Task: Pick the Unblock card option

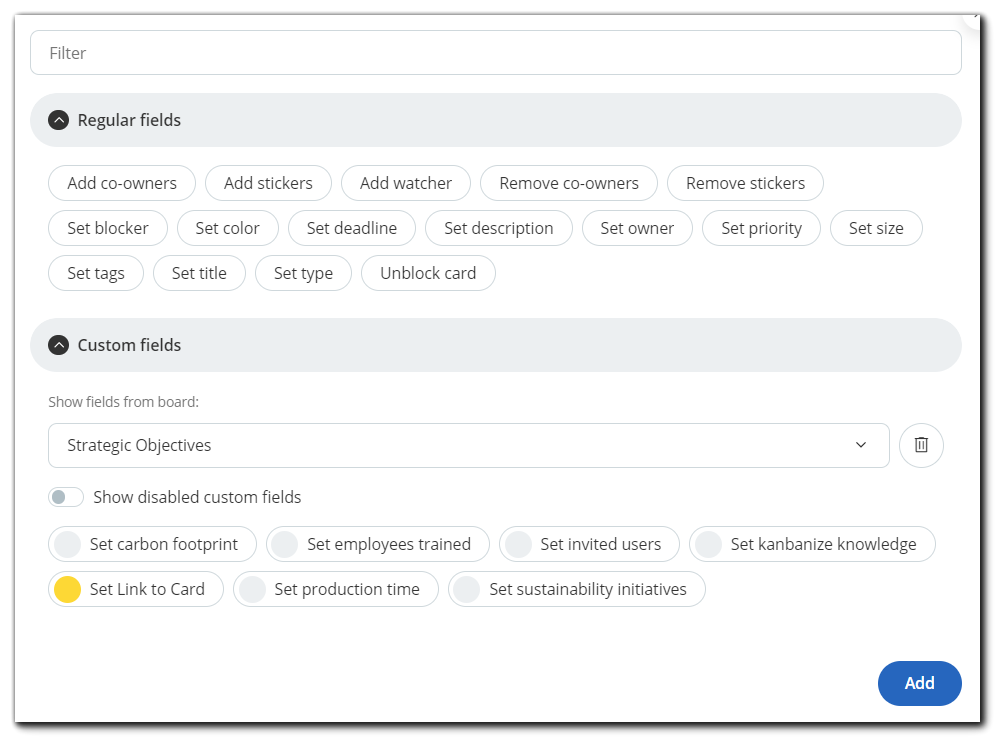Action: 428,273
